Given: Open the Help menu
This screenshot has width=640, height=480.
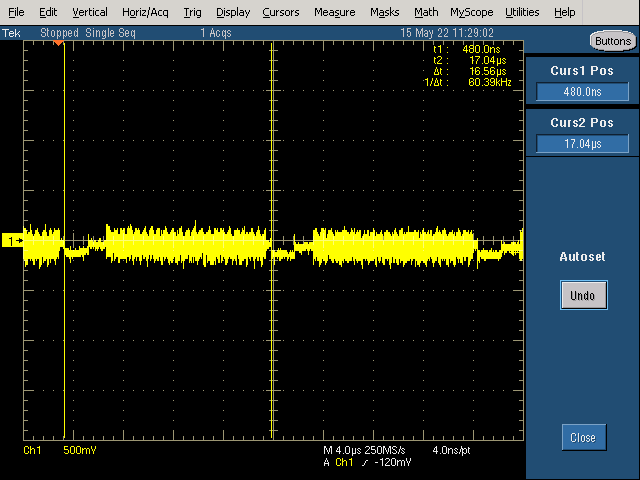Looking at the screenshot, I should 564,12.
